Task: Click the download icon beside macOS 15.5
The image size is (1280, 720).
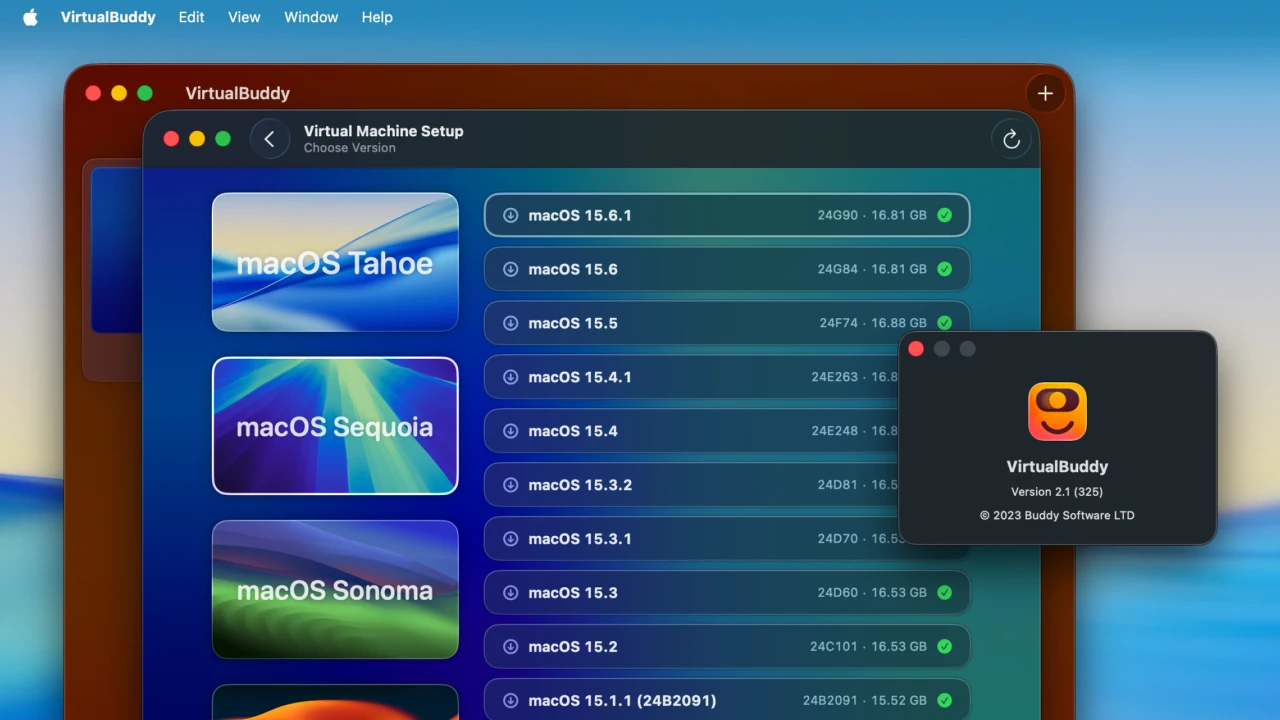Action: pos(511,323)
